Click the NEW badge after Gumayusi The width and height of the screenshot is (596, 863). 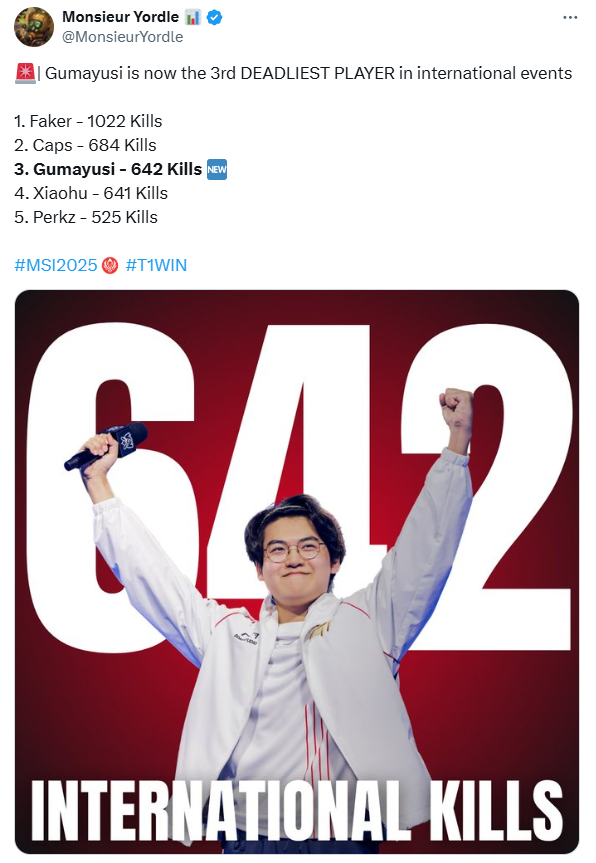pos(217,170)
